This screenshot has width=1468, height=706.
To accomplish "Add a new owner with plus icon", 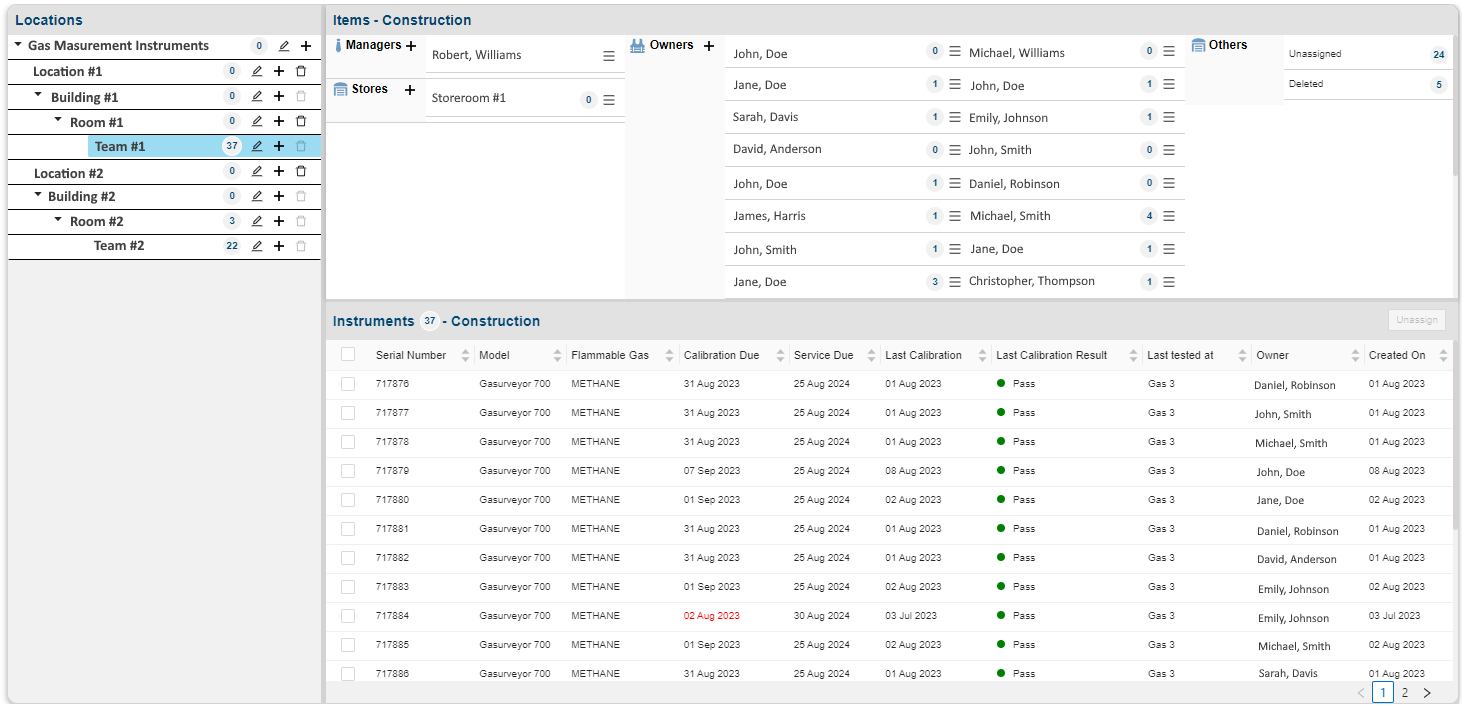I will 709,46.
